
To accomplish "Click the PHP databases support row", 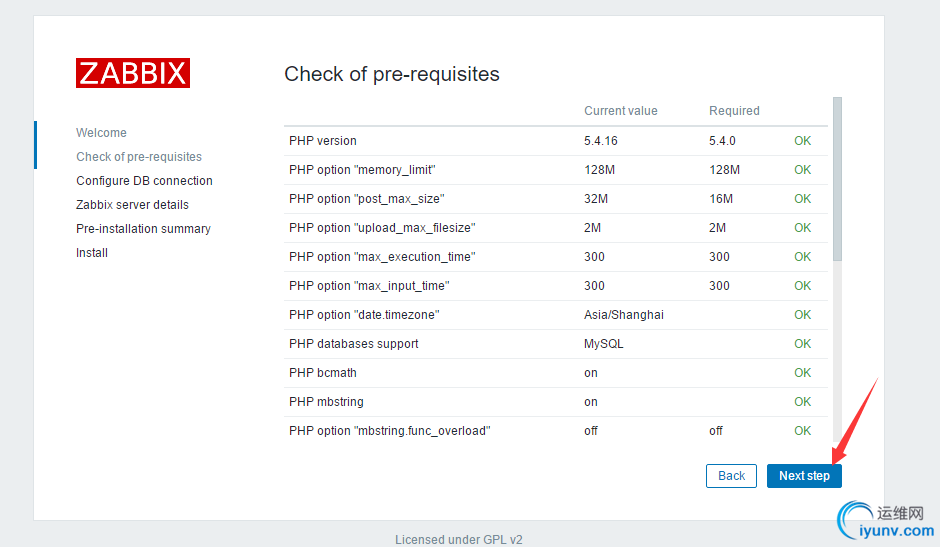I will click(354, 344).
